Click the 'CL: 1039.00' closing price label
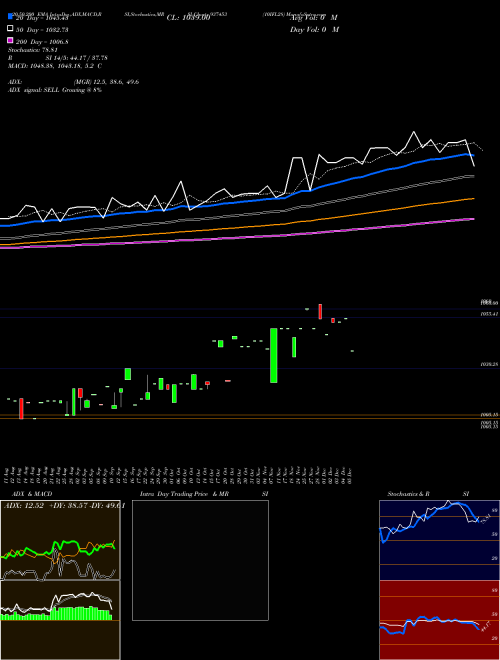 [188, 18]
